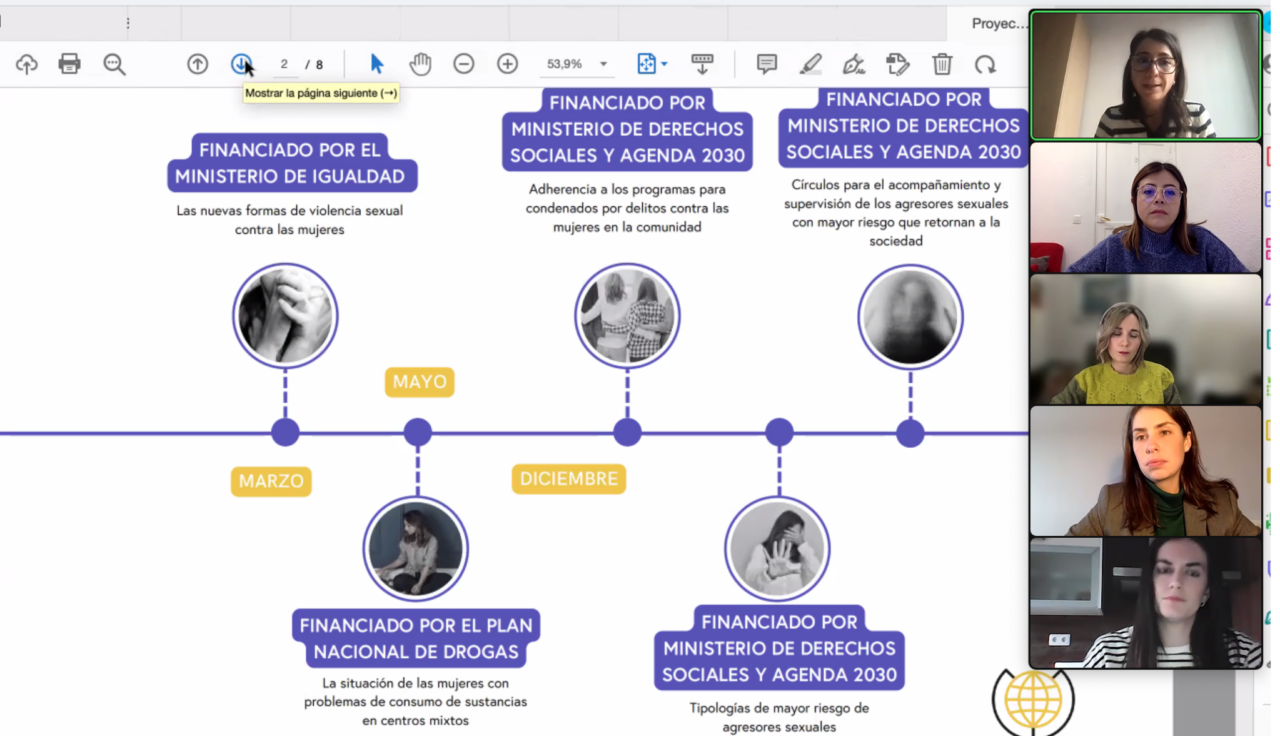
Task: Switch to the hand pan tool
Action: (x=420, y=64)
